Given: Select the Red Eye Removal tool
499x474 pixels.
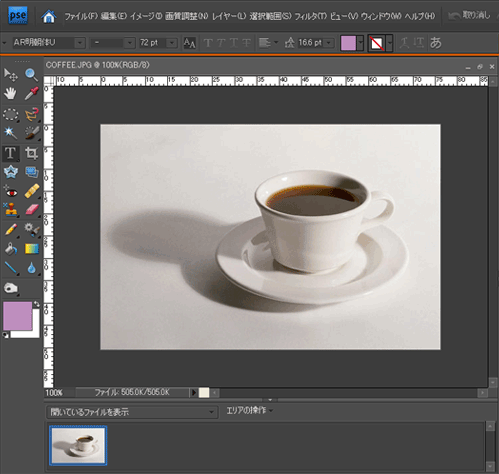Looking at the screenshot, I should [x=10, y=192].
